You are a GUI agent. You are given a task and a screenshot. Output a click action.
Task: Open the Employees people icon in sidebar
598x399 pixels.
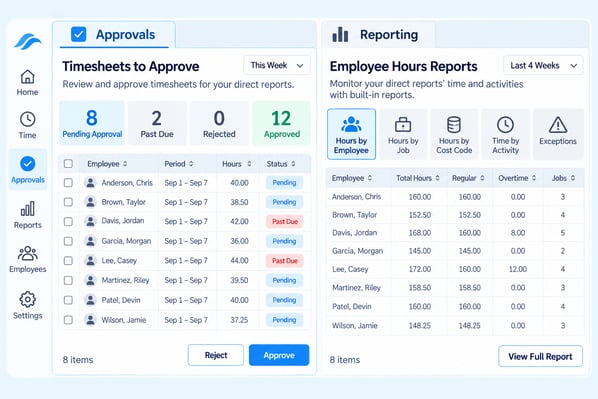point(27,253)
